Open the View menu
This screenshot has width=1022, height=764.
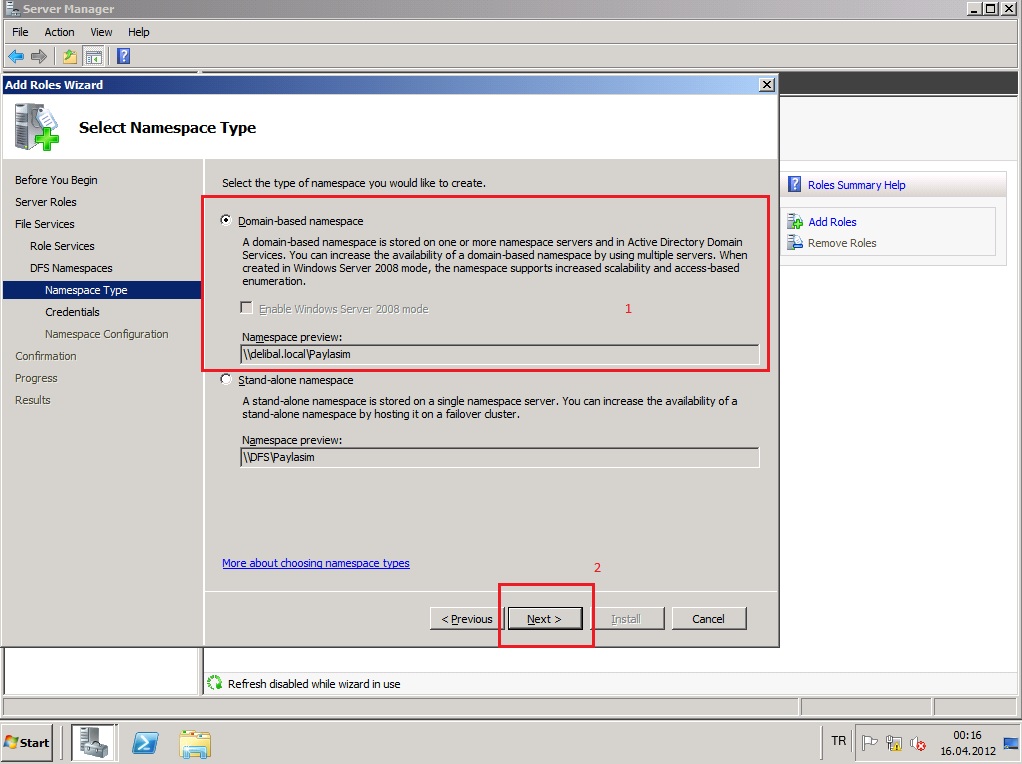(101, 32)
